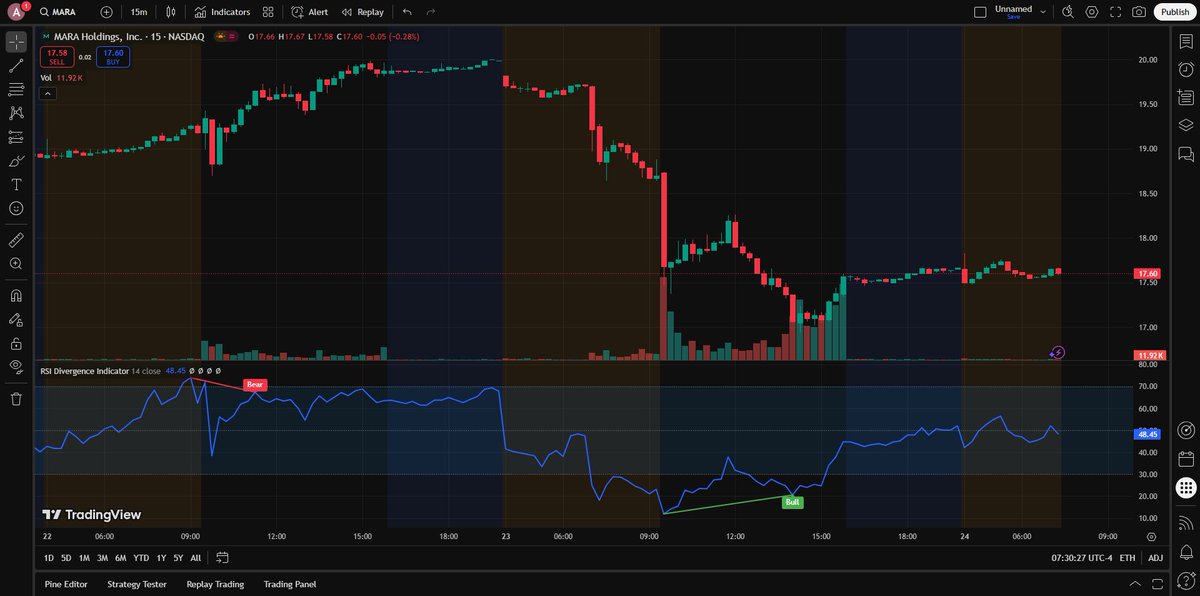This screenshot has height=596, width=1200.
Task: Open the Replay Trading tab
Action: tap(215, 584)
